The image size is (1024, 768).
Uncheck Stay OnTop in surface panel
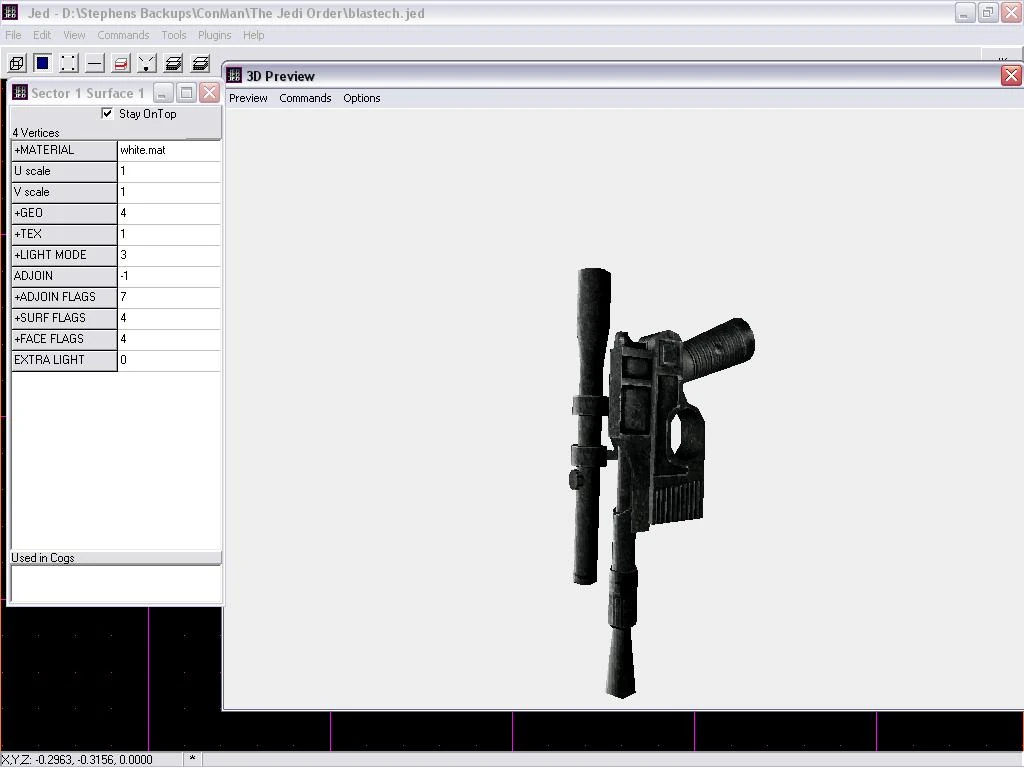point(107,113)
